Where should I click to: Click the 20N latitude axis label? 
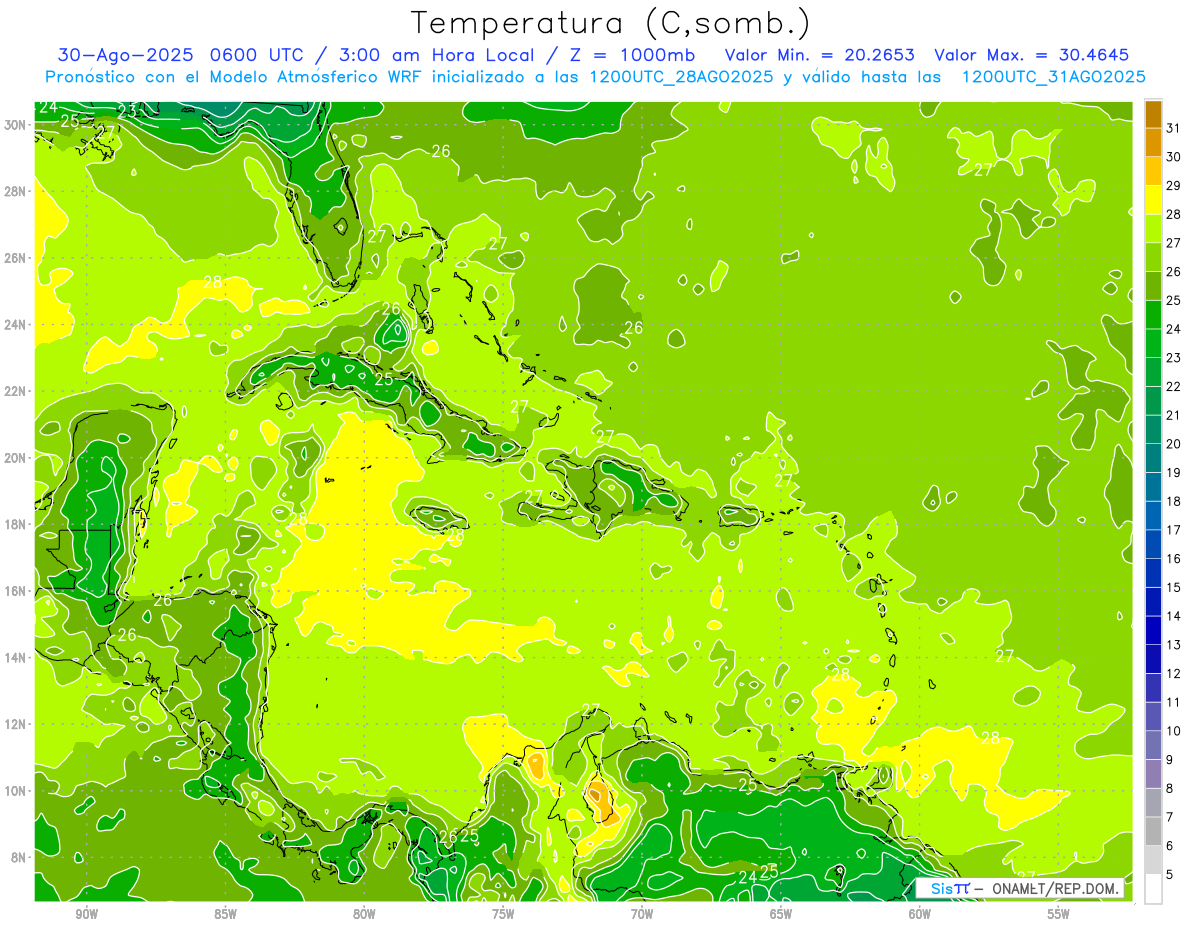pos(15,458)
